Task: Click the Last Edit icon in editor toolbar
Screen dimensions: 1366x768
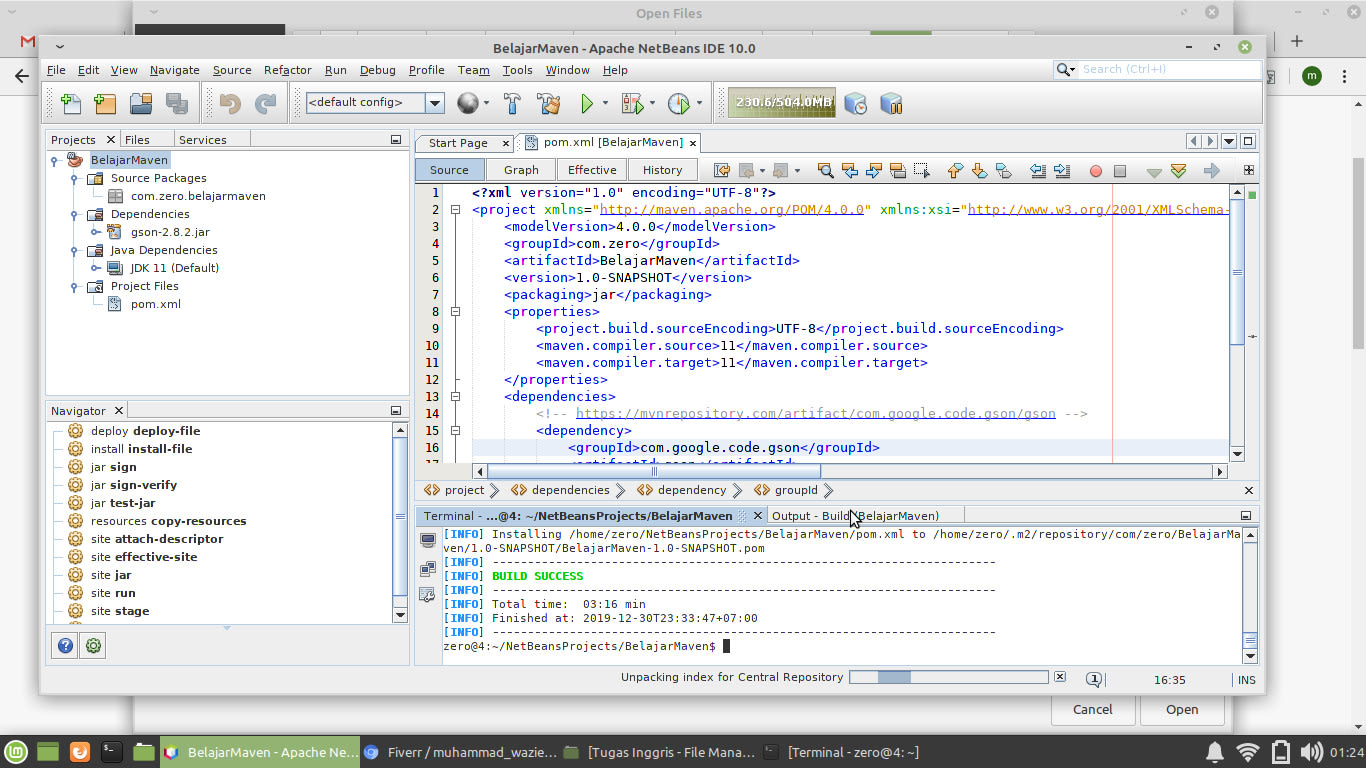Action: [721, 171]
